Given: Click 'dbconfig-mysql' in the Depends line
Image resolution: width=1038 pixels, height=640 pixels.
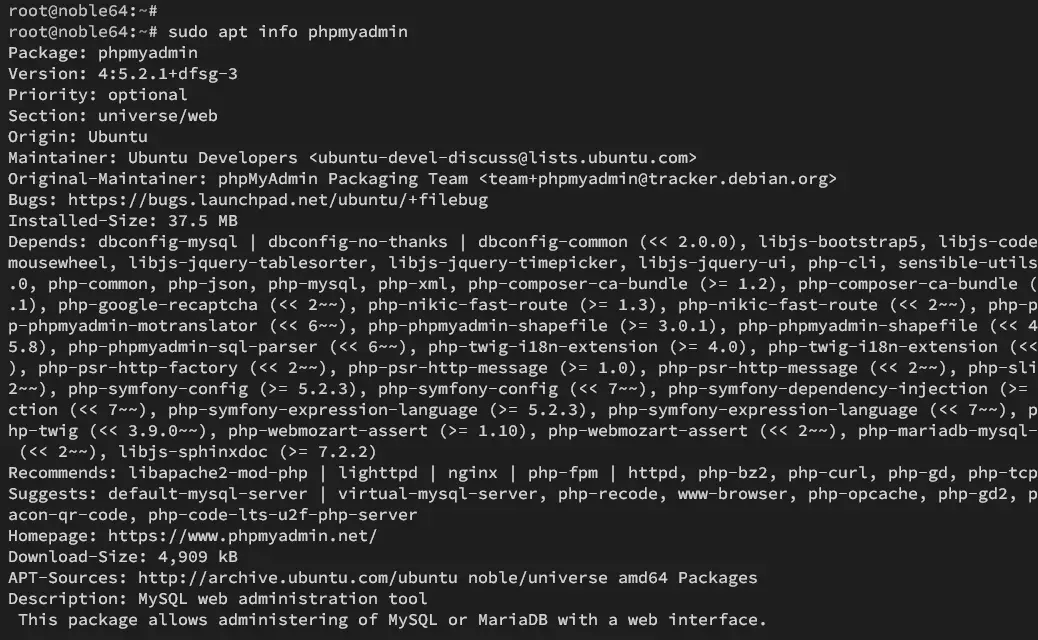Looking at the screenshot, I should tap(167, 242).
